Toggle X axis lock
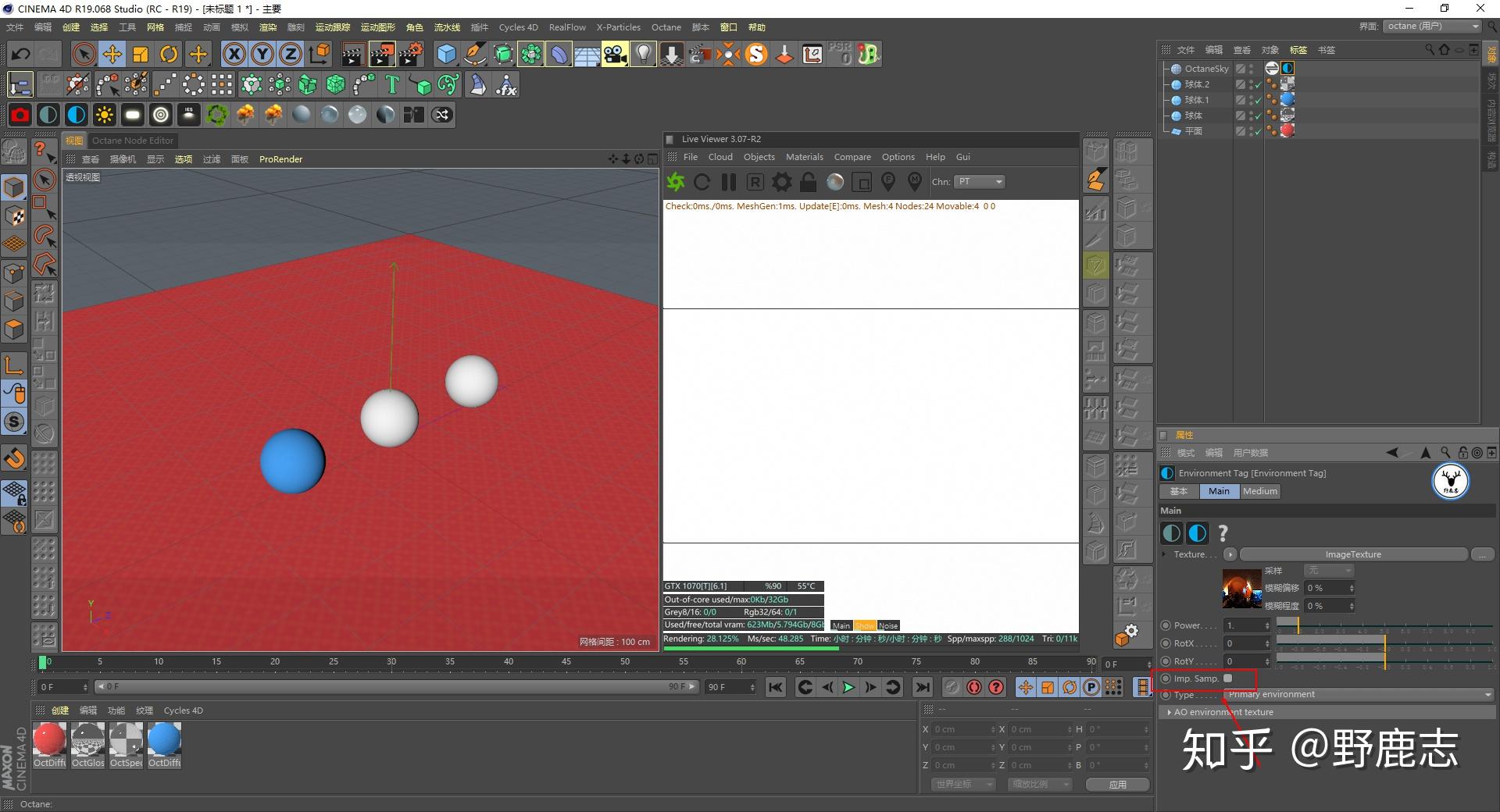 click(x=234, y=54)
